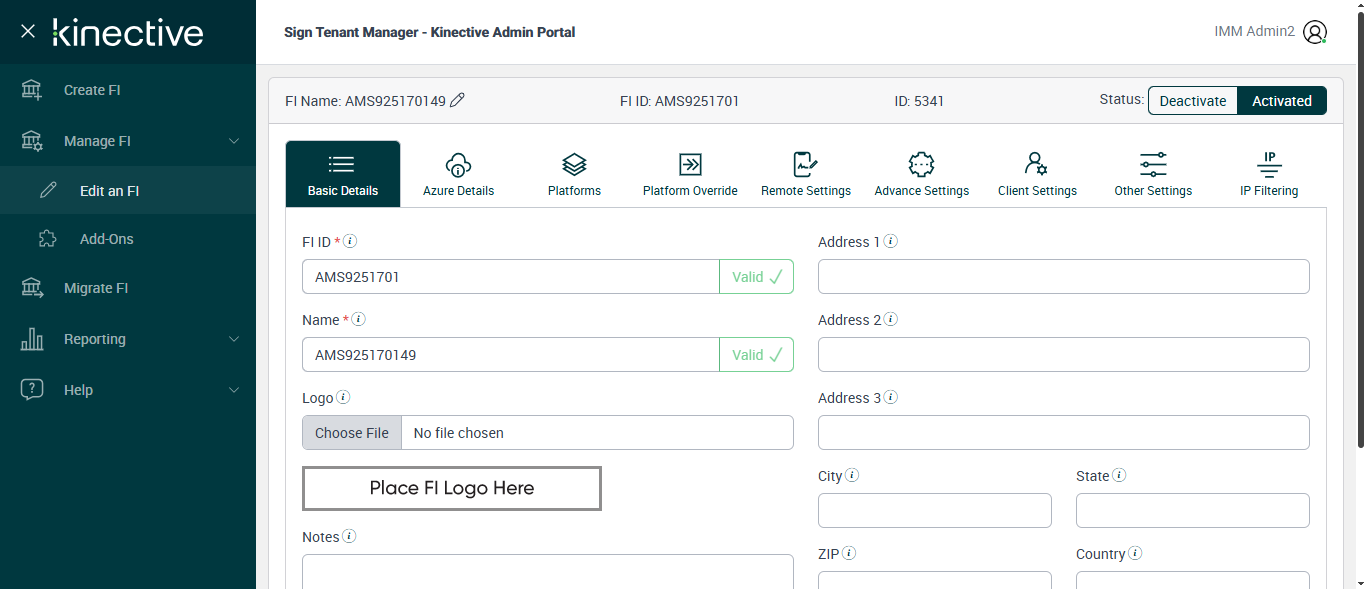Set status to Activated
1366x589 pixels.
[1282, 101]
